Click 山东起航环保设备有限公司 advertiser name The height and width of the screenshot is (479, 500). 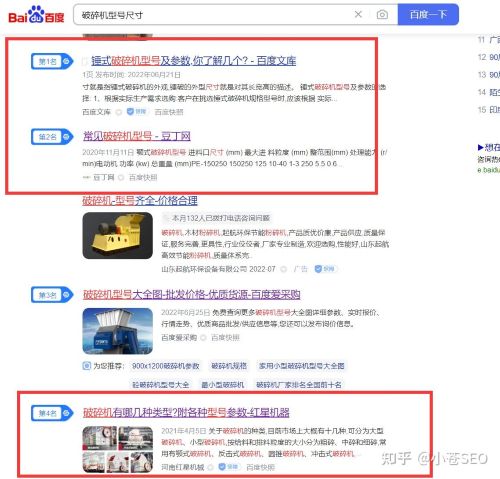(x=204, y=269)
